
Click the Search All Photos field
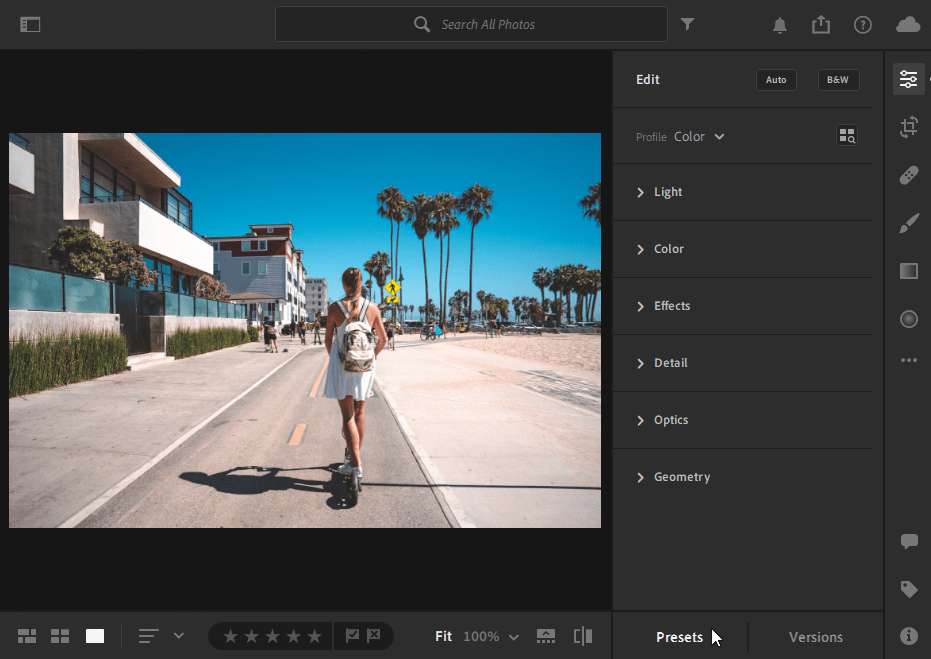[x=471, y=24]
